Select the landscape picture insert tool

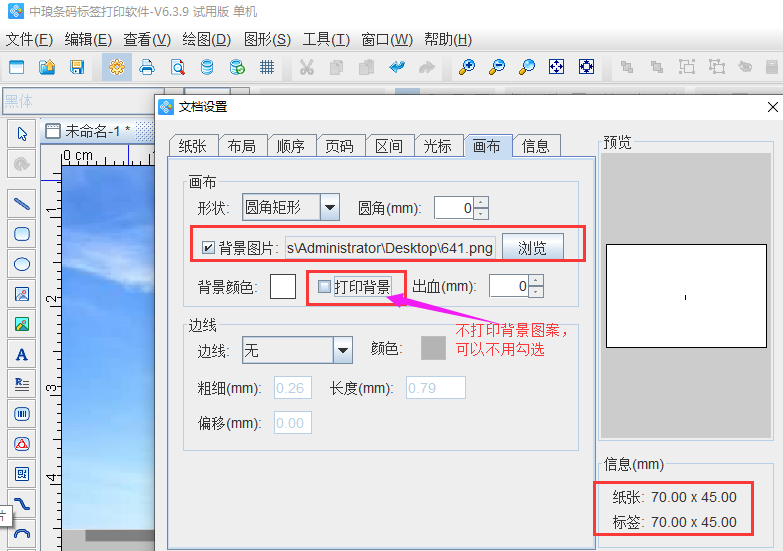click(21, 324)
